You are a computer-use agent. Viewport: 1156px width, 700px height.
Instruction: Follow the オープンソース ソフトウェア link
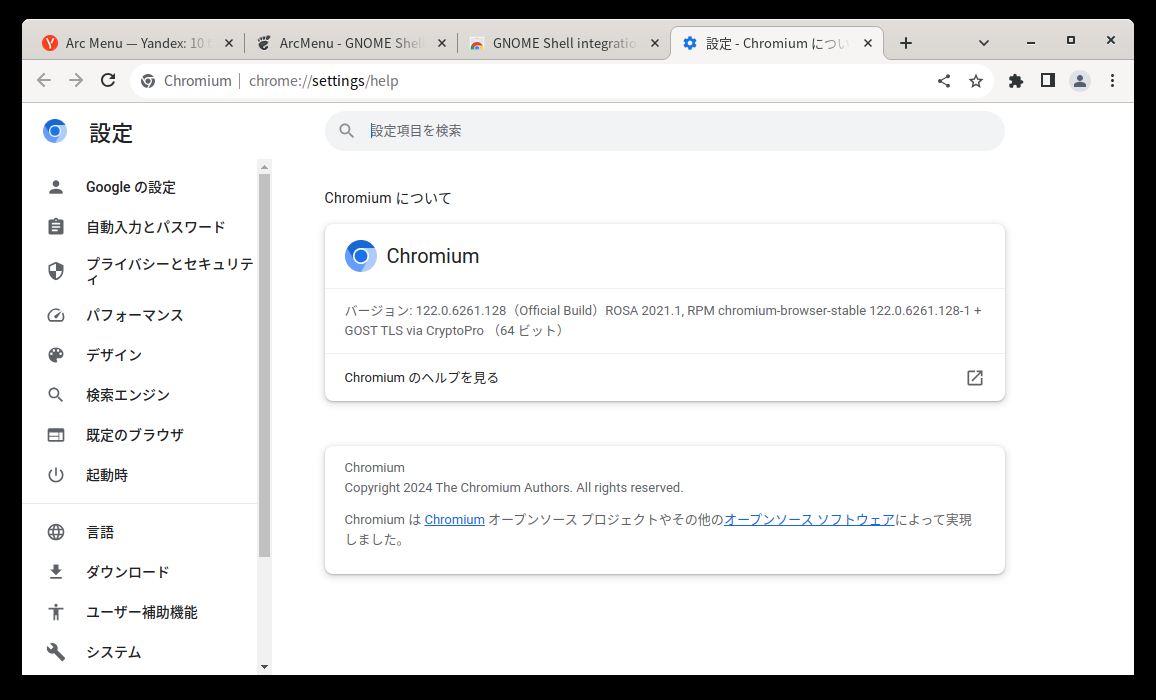(x=809, y=520)
